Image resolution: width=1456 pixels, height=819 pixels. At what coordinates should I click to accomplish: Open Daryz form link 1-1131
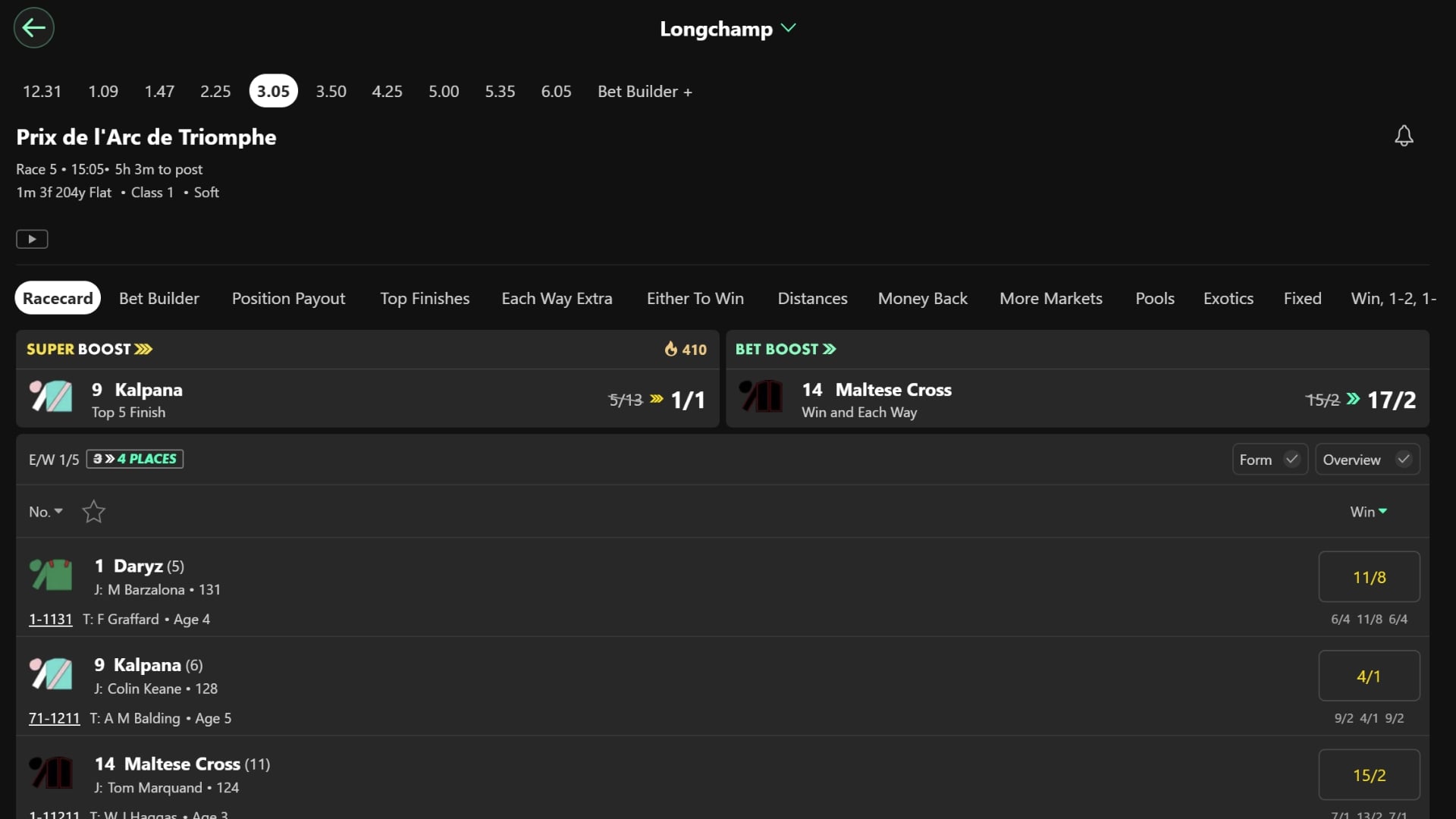pyautogui.click(x=51, y=620)
